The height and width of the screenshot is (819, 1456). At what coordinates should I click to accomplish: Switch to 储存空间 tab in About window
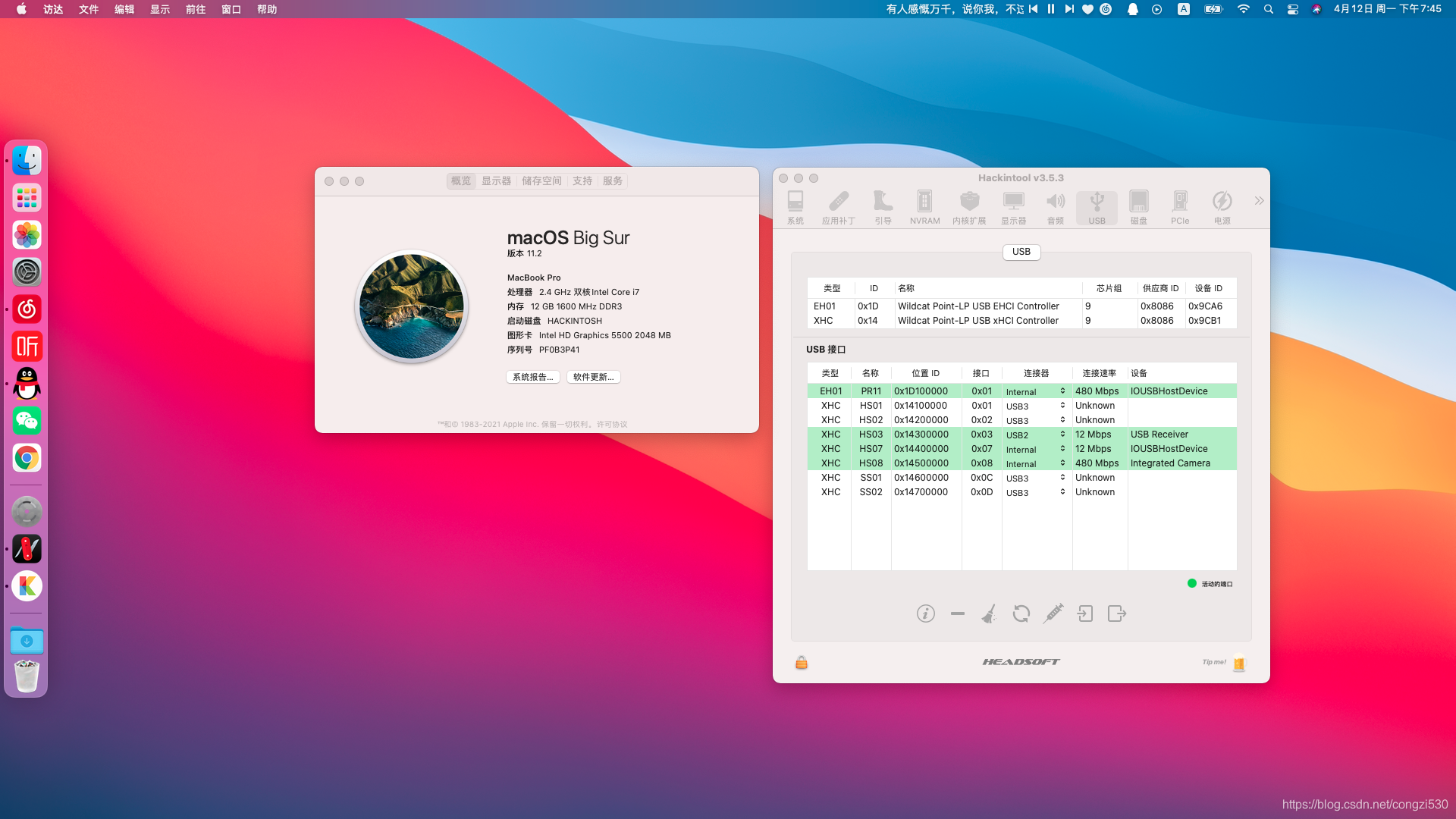541,181
